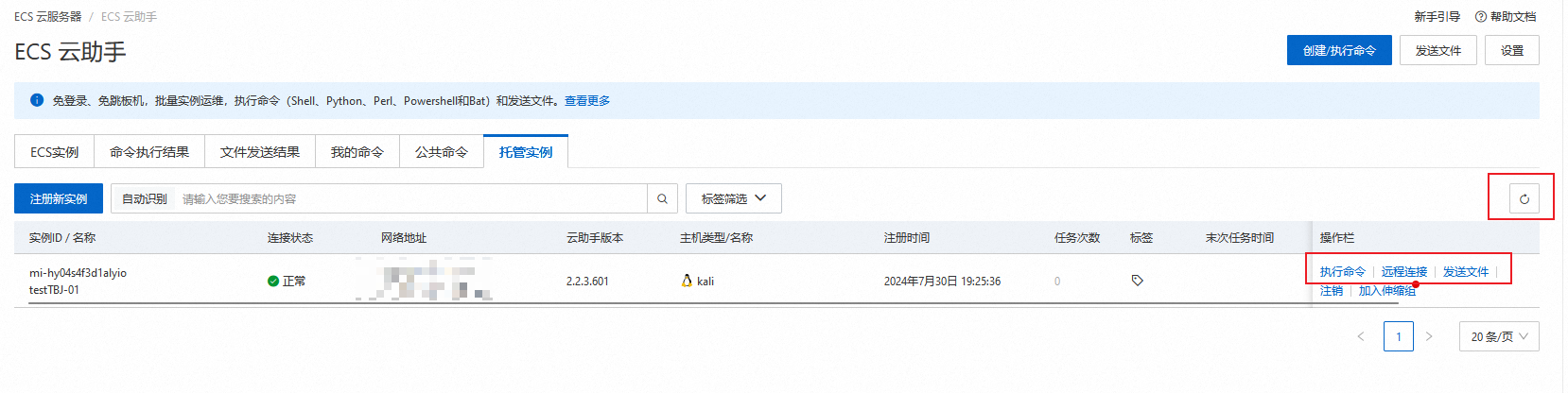Open the 查看更多 link

pyautogui.click(x=587, y=100)
